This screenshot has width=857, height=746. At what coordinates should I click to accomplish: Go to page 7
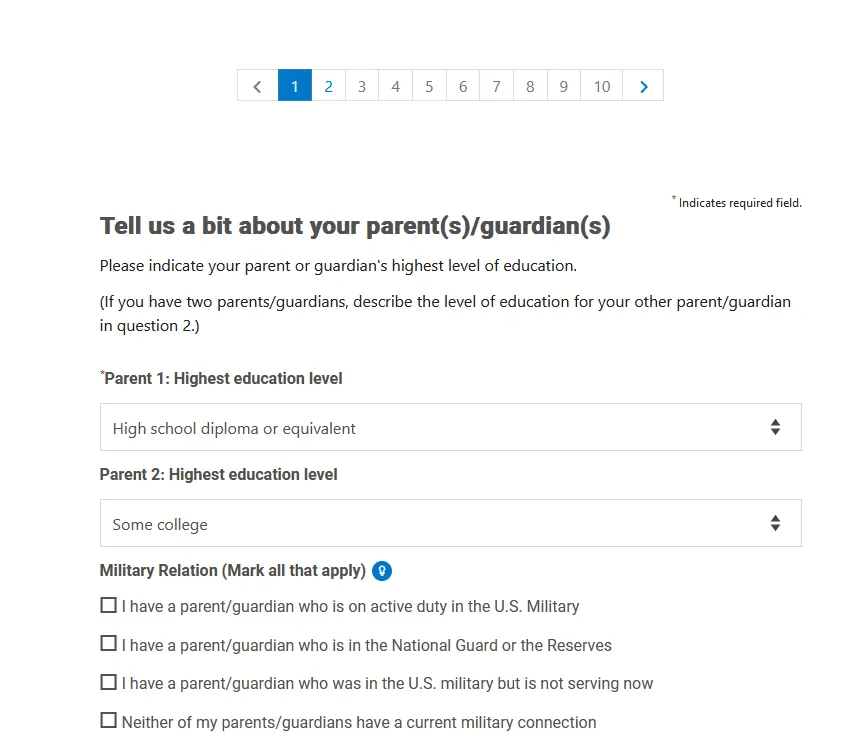[x=496, y=86]
